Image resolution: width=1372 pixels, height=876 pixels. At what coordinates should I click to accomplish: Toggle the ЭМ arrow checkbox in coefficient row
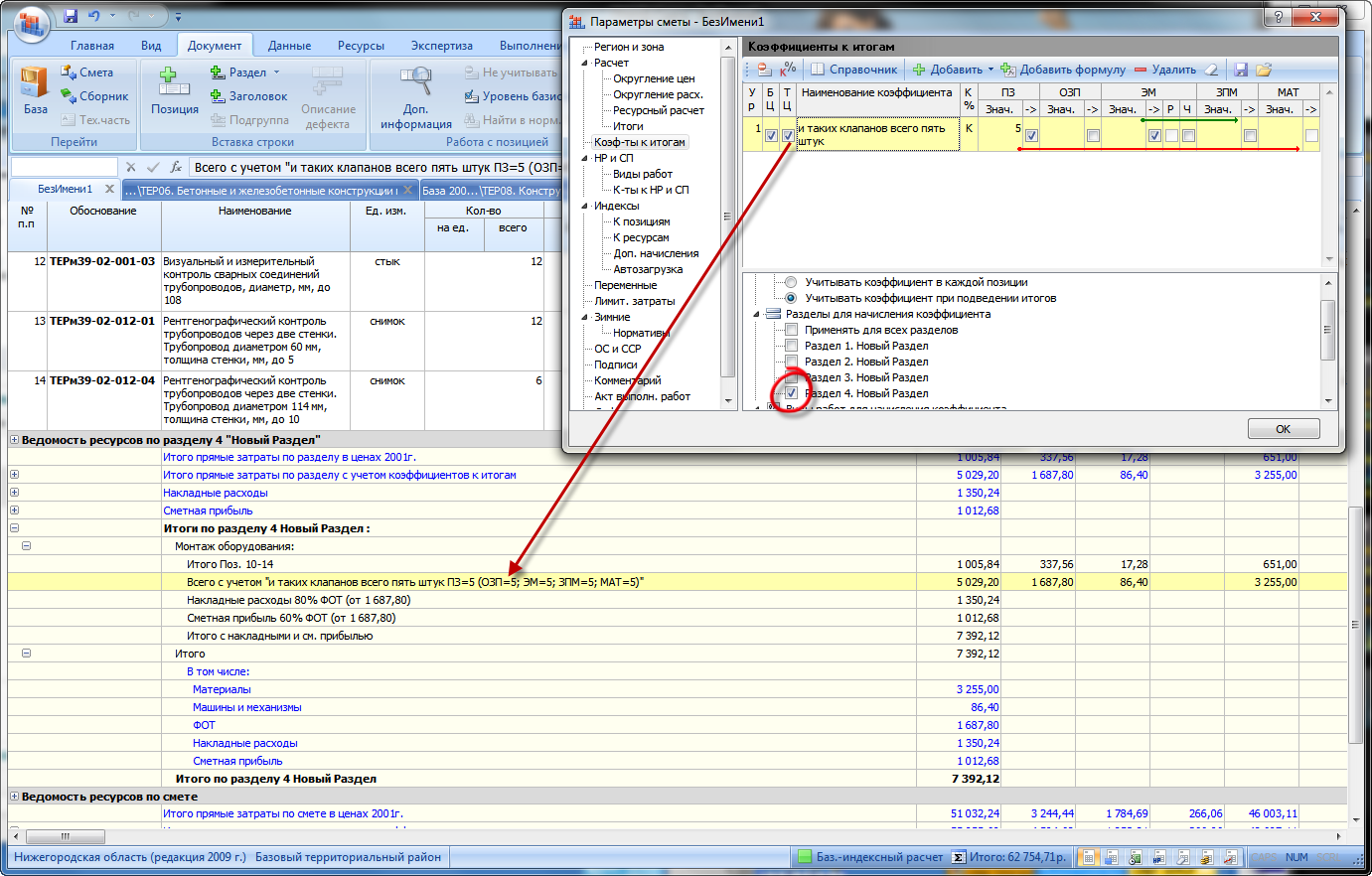tap(1154, 135)
